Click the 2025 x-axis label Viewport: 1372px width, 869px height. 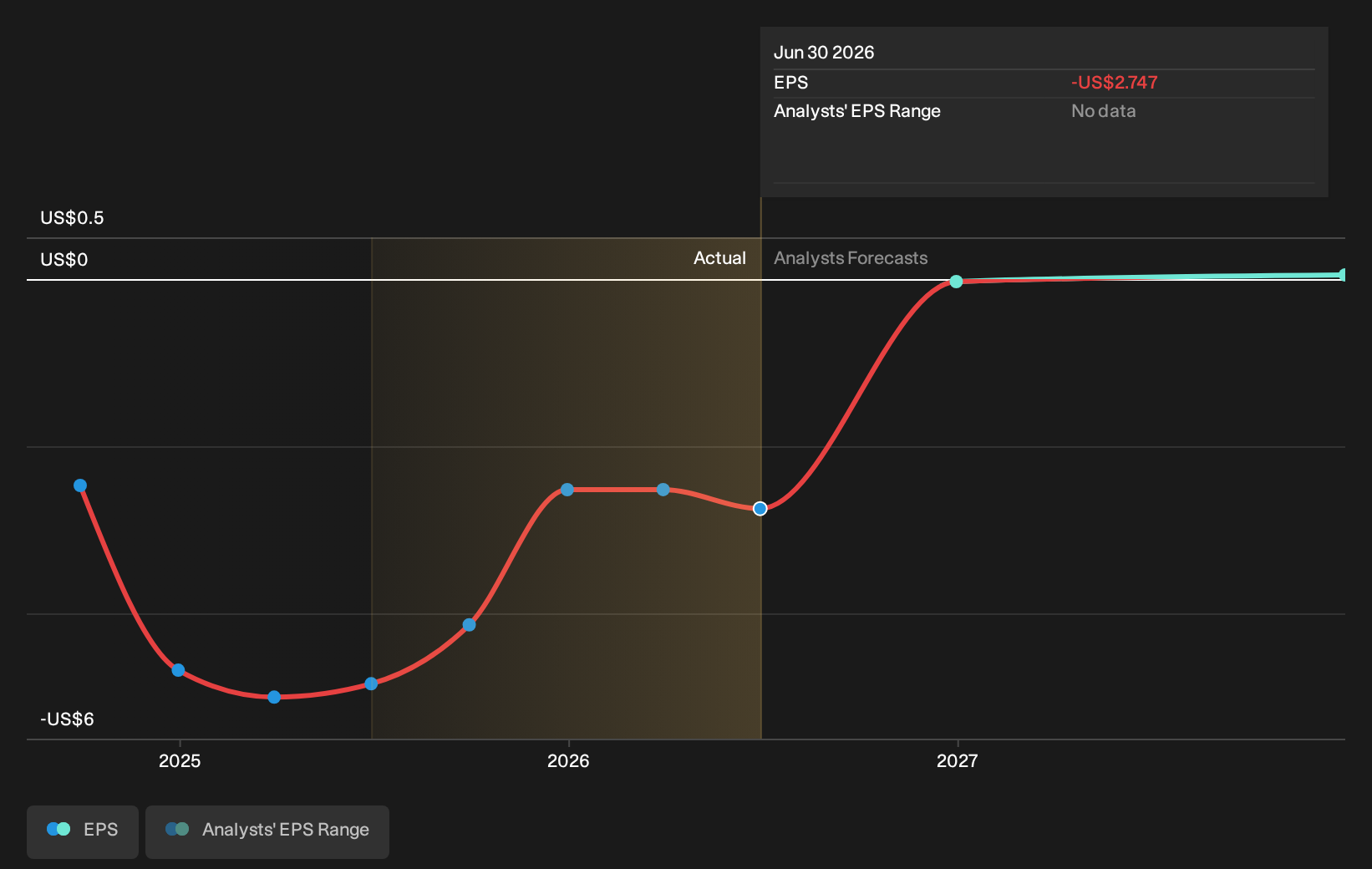coord(180,760)
